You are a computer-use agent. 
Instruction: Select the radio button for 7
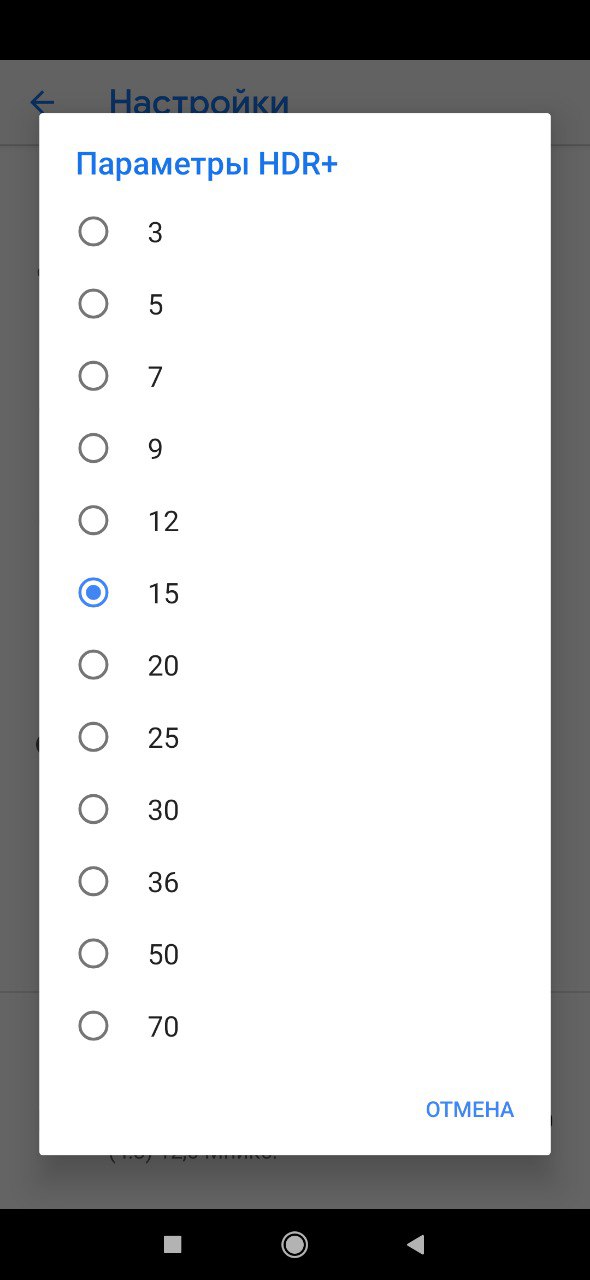pyautogui.click(x=93, y=376)
